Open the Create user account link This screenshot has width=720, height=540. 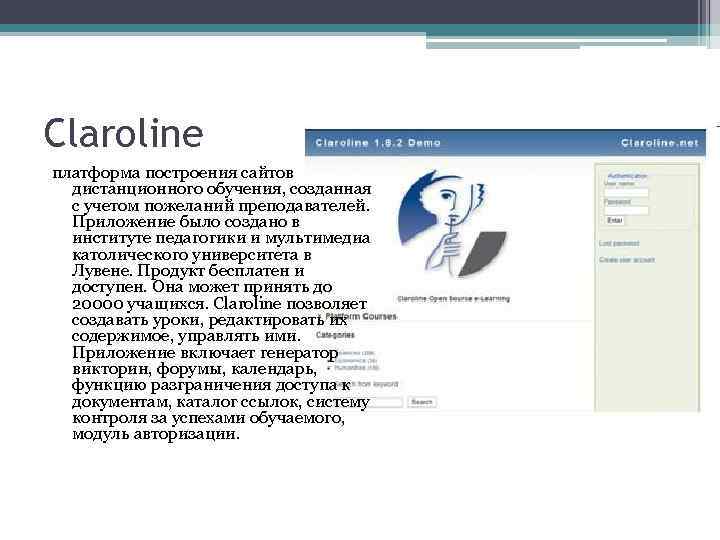[x=627, y=260]
